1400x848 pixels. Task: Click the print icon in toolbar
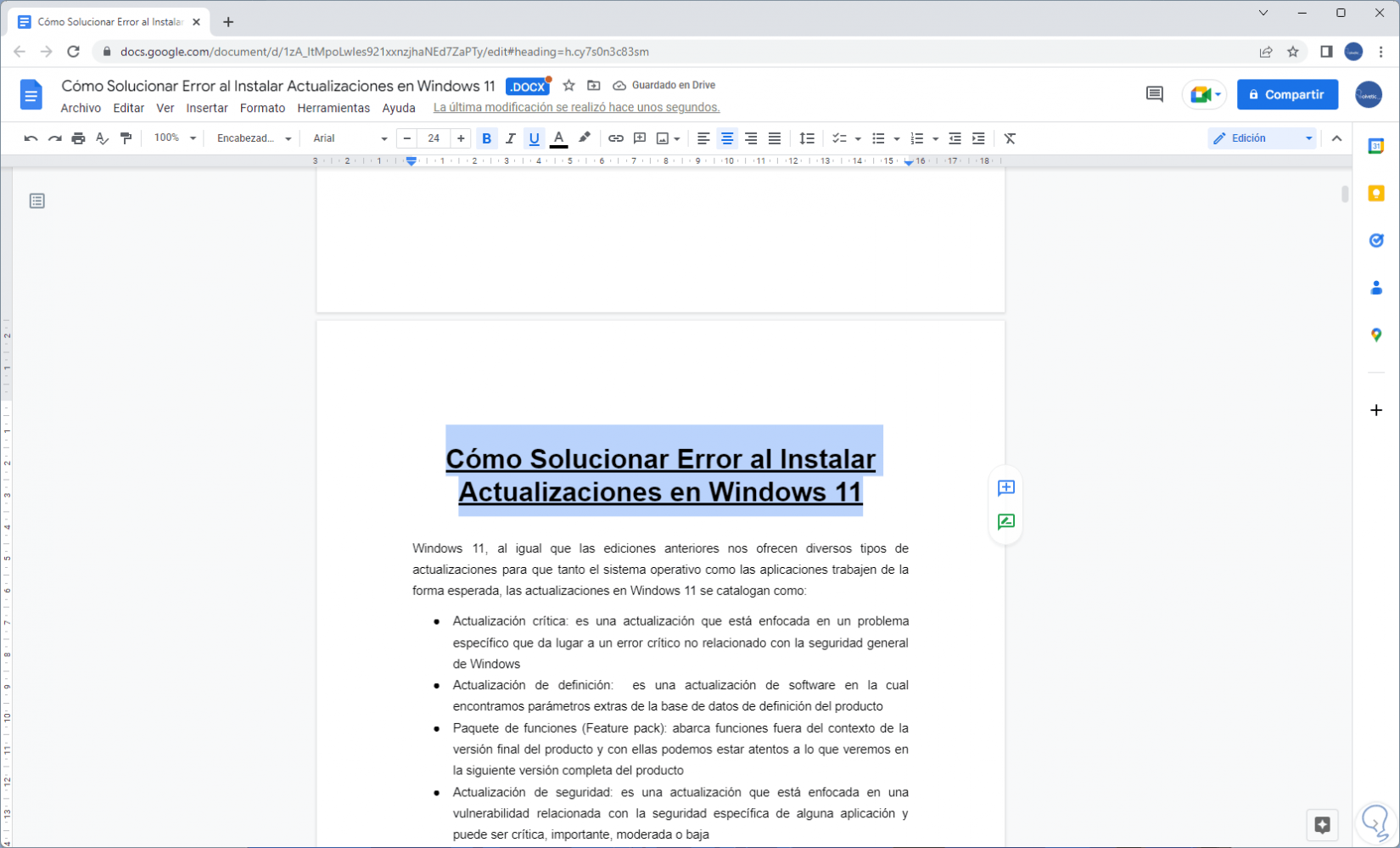click(x=78, y=138)
